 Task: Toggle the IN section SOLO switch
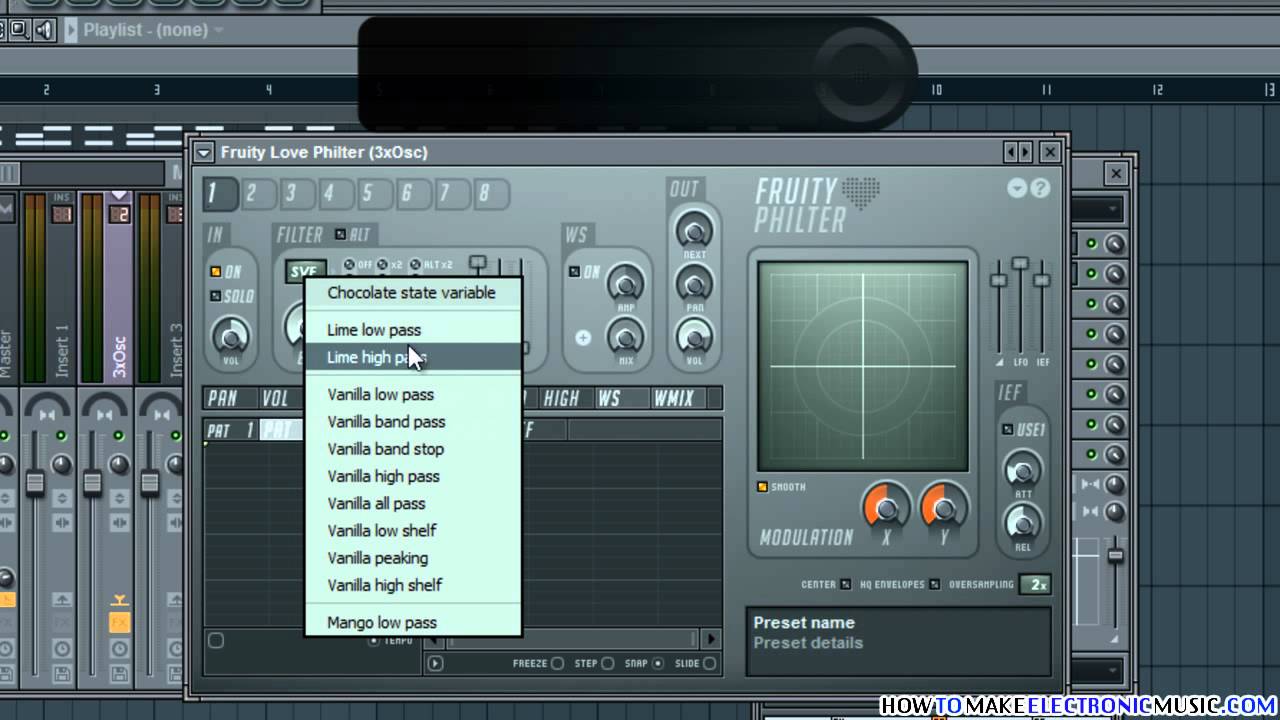click(215, 296)
